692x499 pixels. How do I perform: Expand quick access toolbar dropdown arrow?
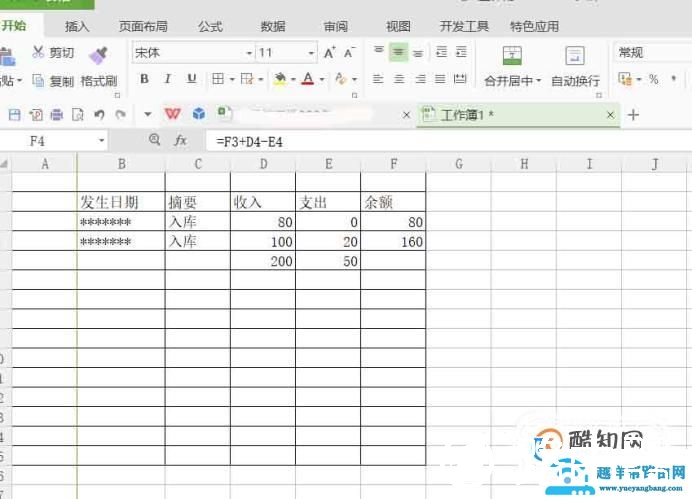pos(148,115)
